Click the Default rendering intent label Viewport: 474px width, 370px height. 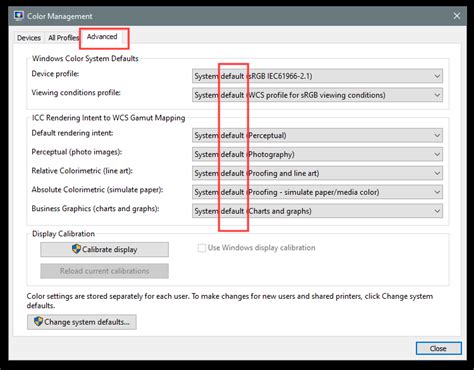click(x=72, y=133)
